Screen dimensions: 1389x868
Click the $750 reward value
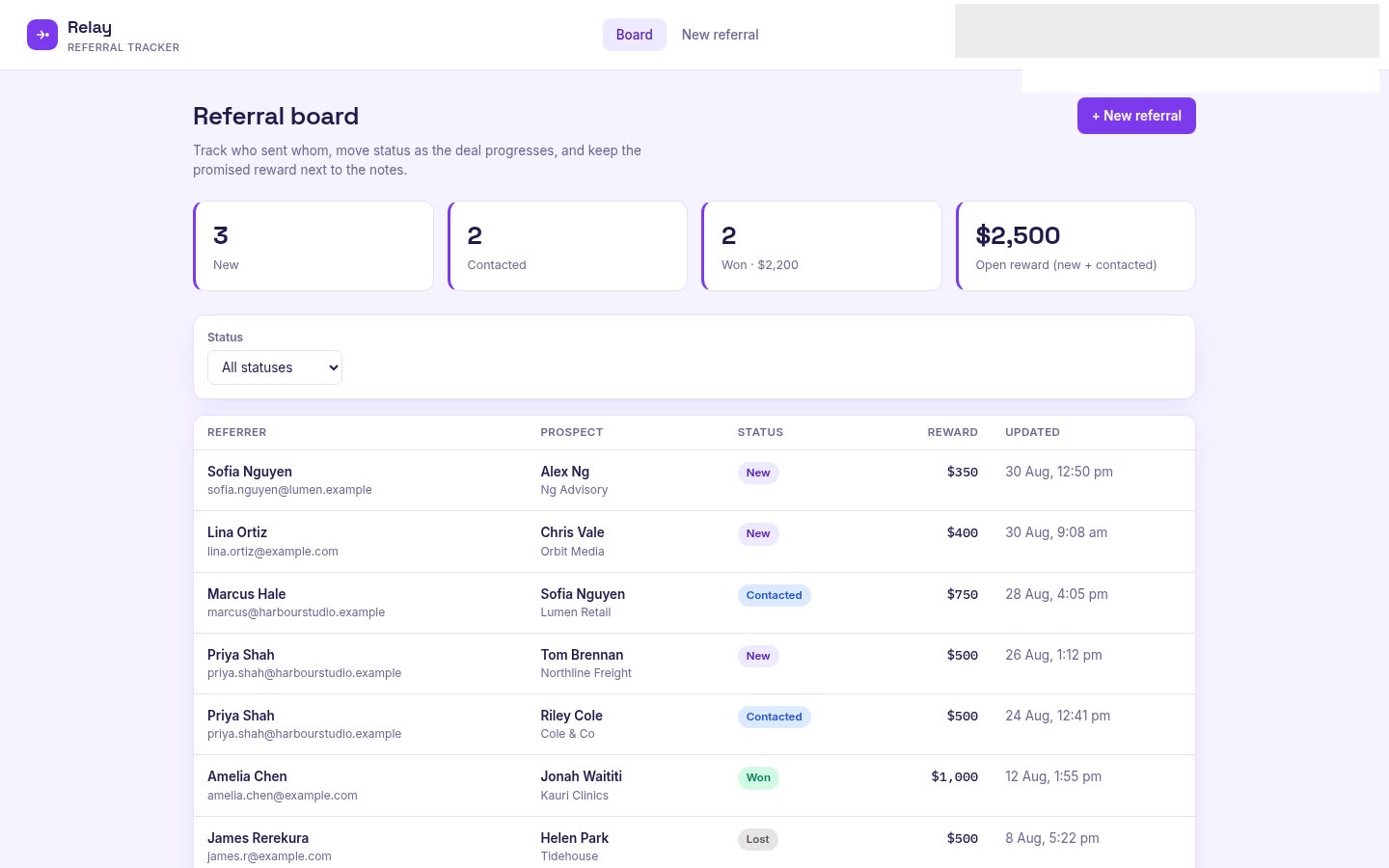(x=963, y=594)
